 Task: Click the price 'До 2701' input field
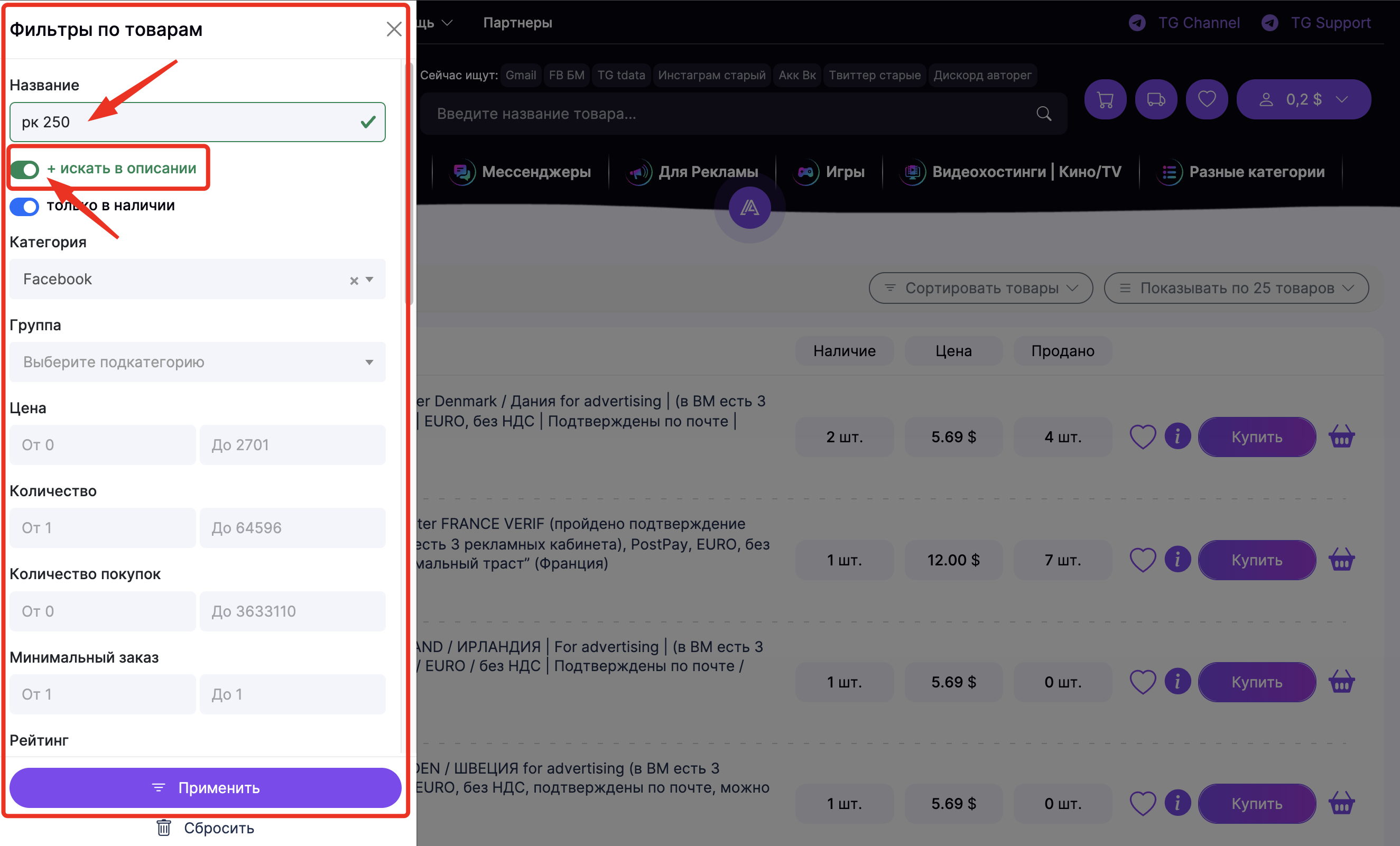293,445
